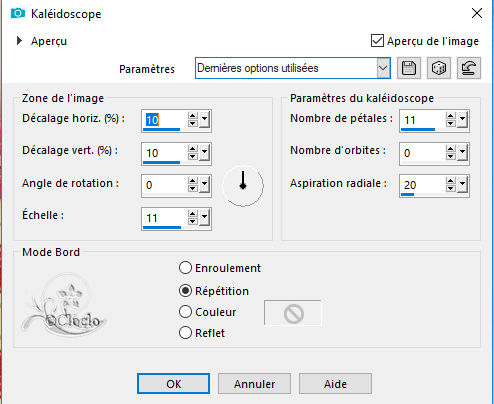This screenshot has width=494, height=404.
Task: Select the Enroulement radio button
Action: pyautogui.click(x=185, y=268)
